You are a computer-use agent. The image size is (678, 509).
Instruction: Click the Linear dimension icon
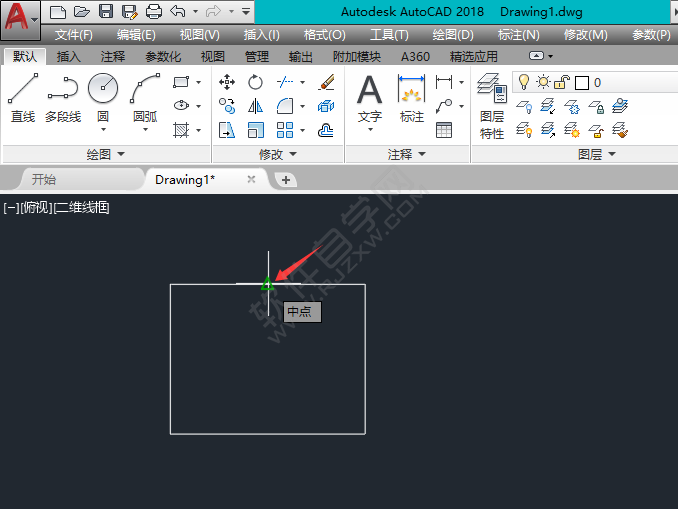(444, 82)
